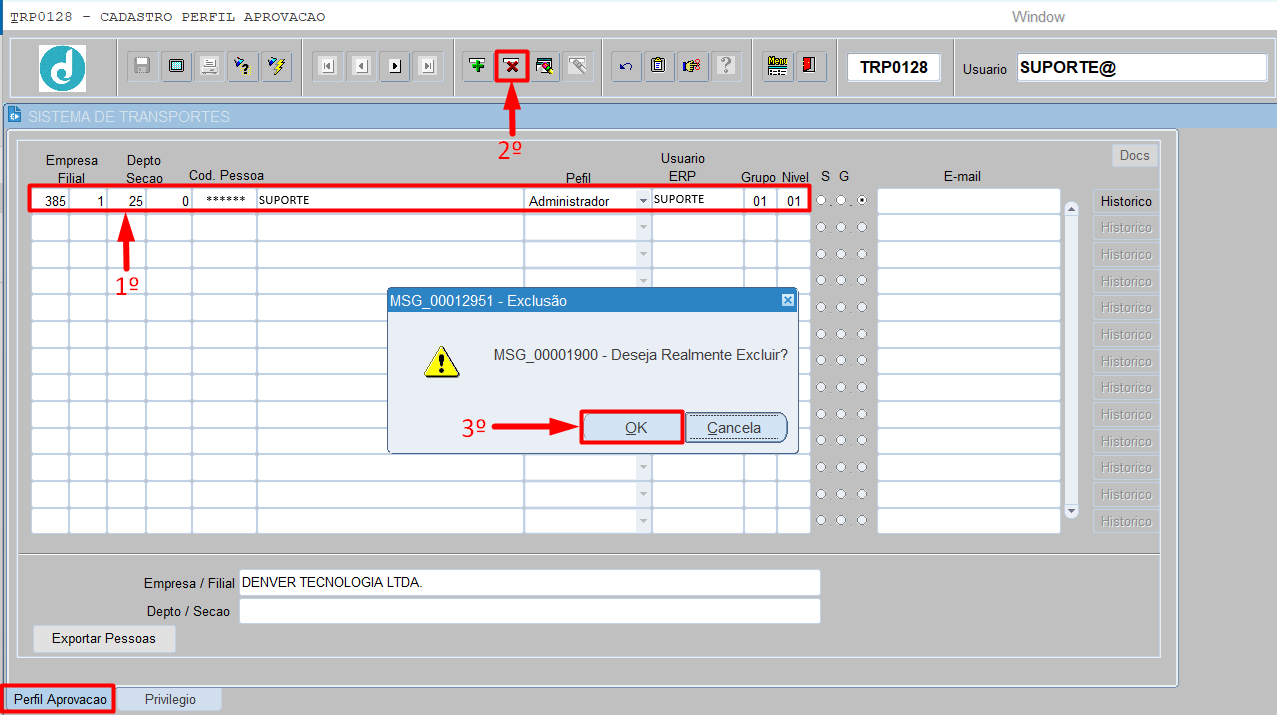Select the Perfil Aprovacao tab
The width and height of the screenshot is (1277, 715).
60,699
